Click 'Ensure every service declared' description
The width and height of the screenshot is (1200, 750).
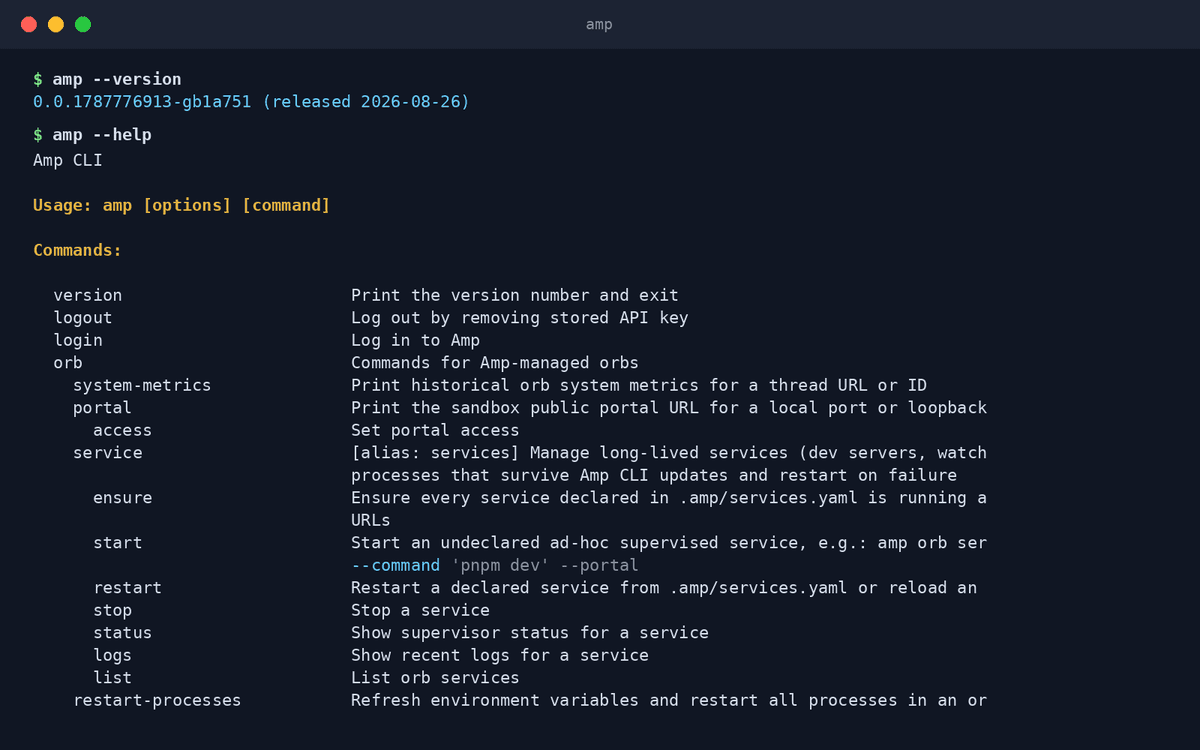coord(669,498)
